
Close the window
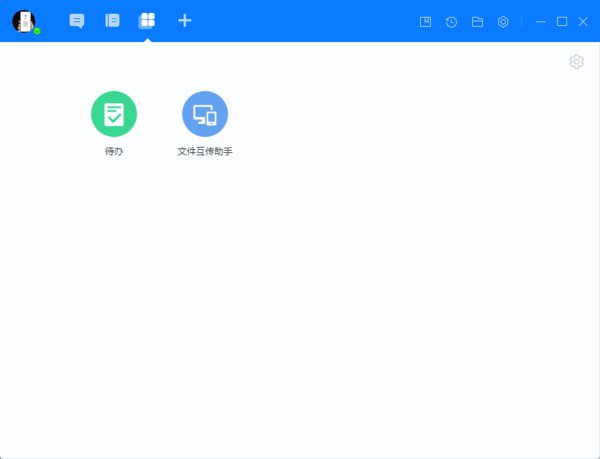[583, 21]
